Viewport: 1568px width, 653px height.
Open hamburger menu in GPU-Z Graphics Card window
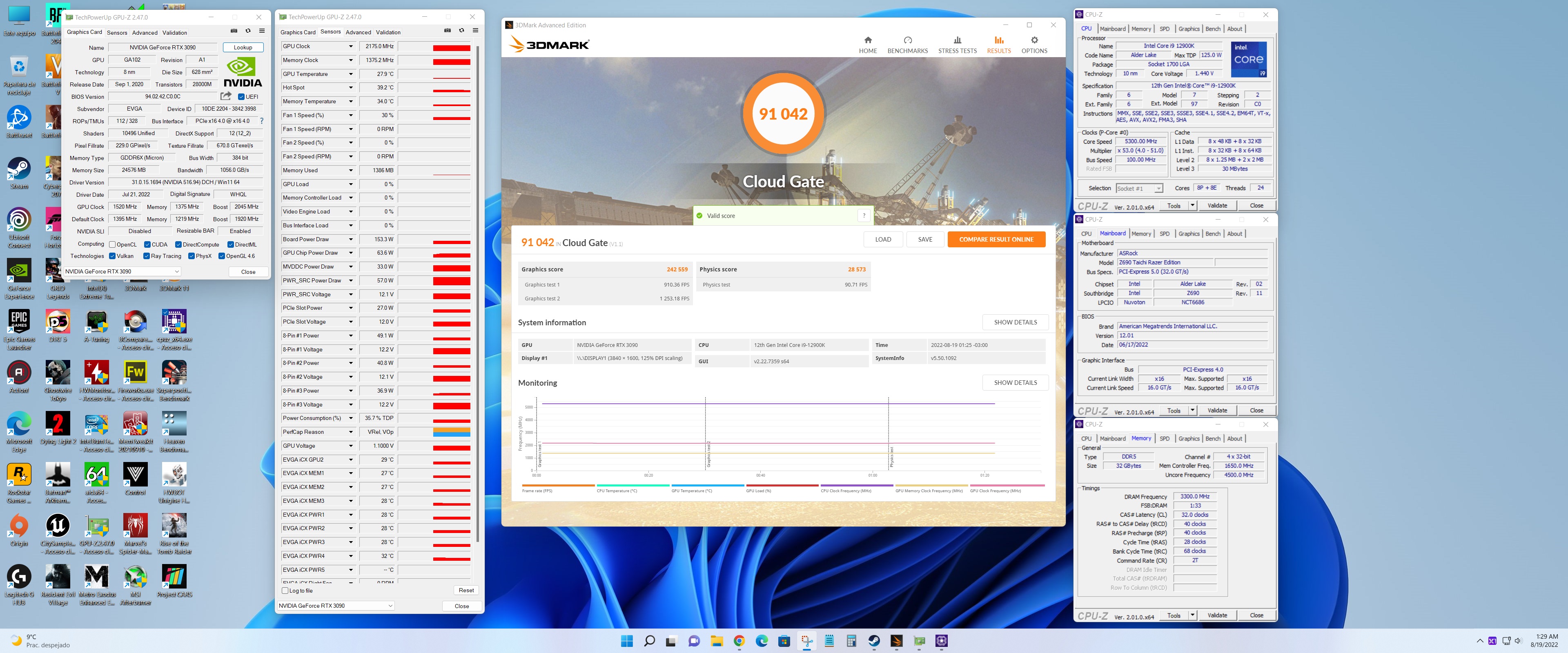(262, 31)
